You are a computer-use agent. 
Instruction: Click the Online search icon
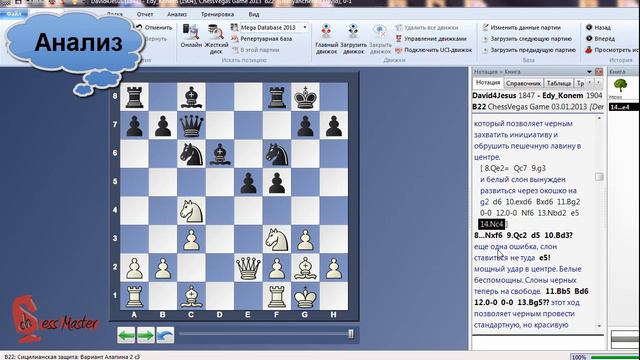191,36
